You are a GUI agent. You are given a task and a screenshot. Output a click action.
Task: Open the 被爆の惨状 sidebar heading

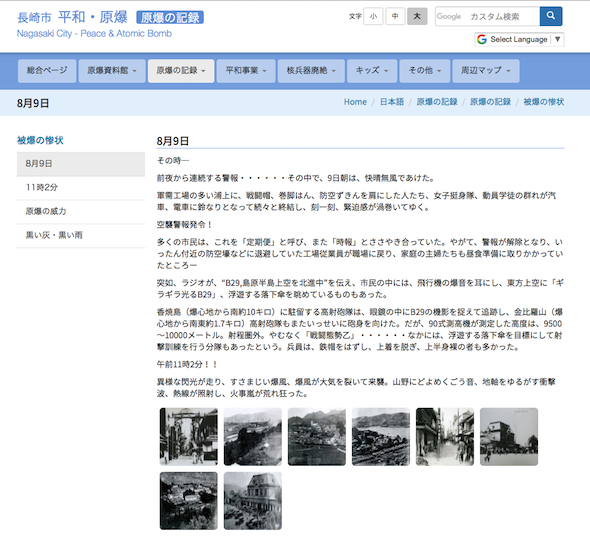(40, 140)
